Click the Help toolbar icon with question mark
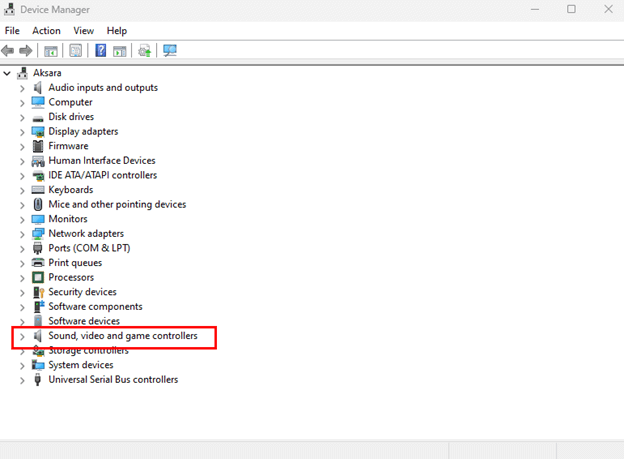 [100, 51]
